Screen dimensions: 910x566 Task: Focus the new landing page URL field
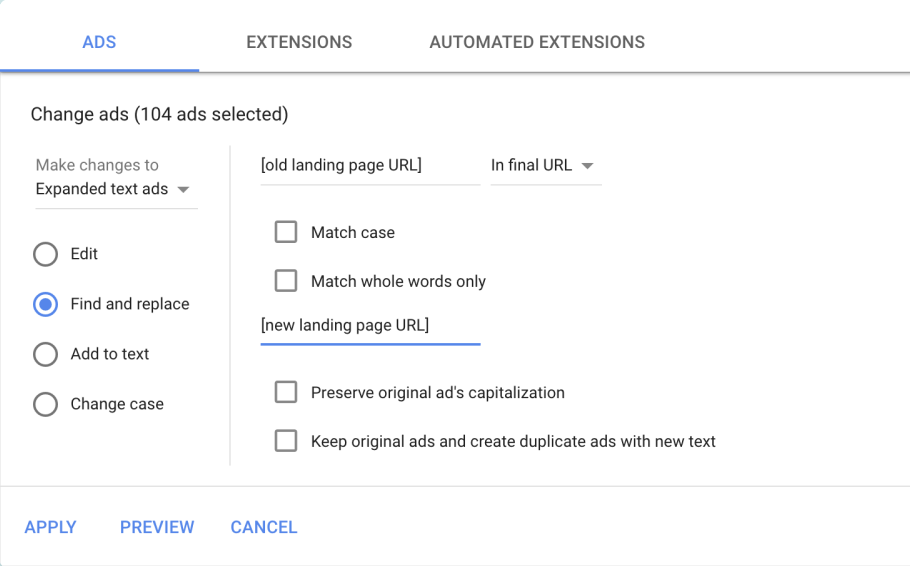369,325
